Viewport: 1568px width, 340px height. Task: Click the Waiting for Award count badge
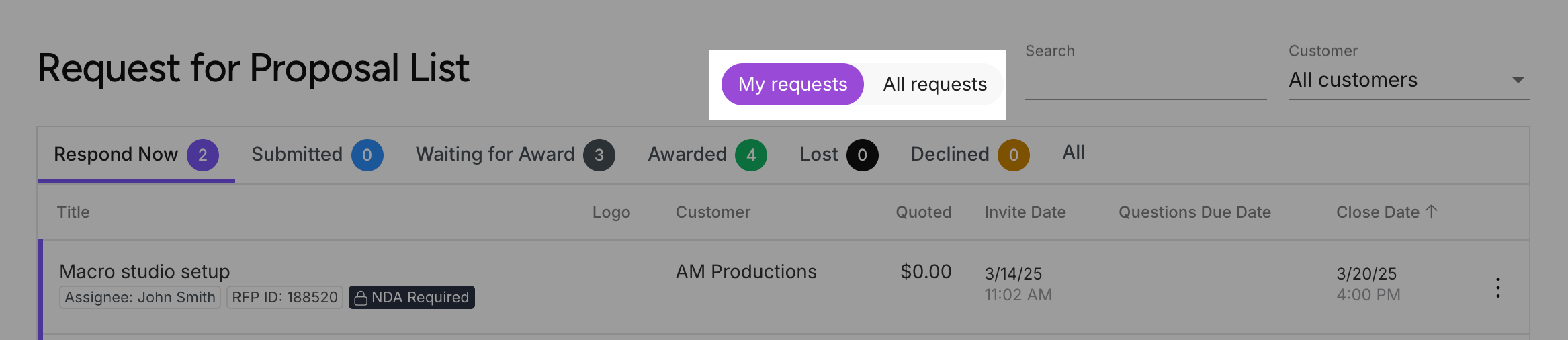(x=599, y=155)
